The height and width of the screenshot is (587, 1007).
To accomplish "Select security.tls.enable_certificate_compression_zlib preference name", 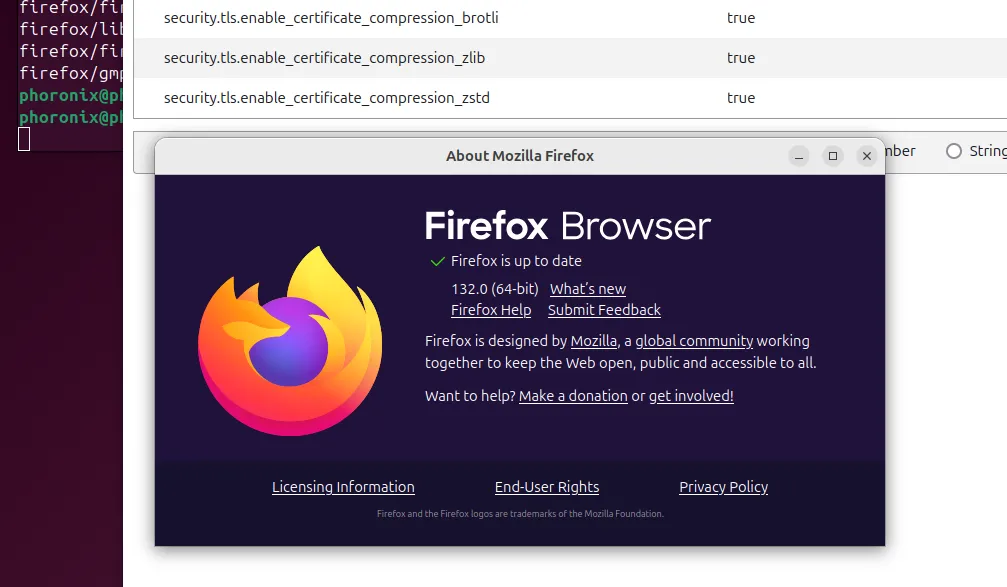I will tap(324, 58).
